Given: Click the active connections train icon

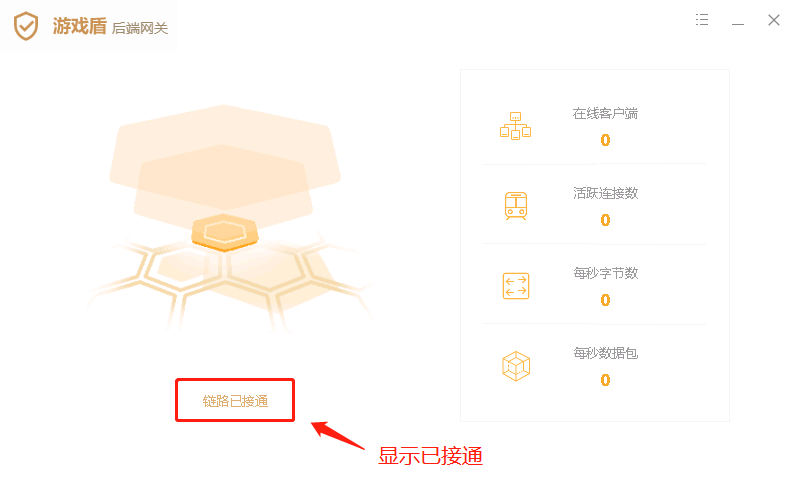Looking at the screenshot, I should (516, 206).
